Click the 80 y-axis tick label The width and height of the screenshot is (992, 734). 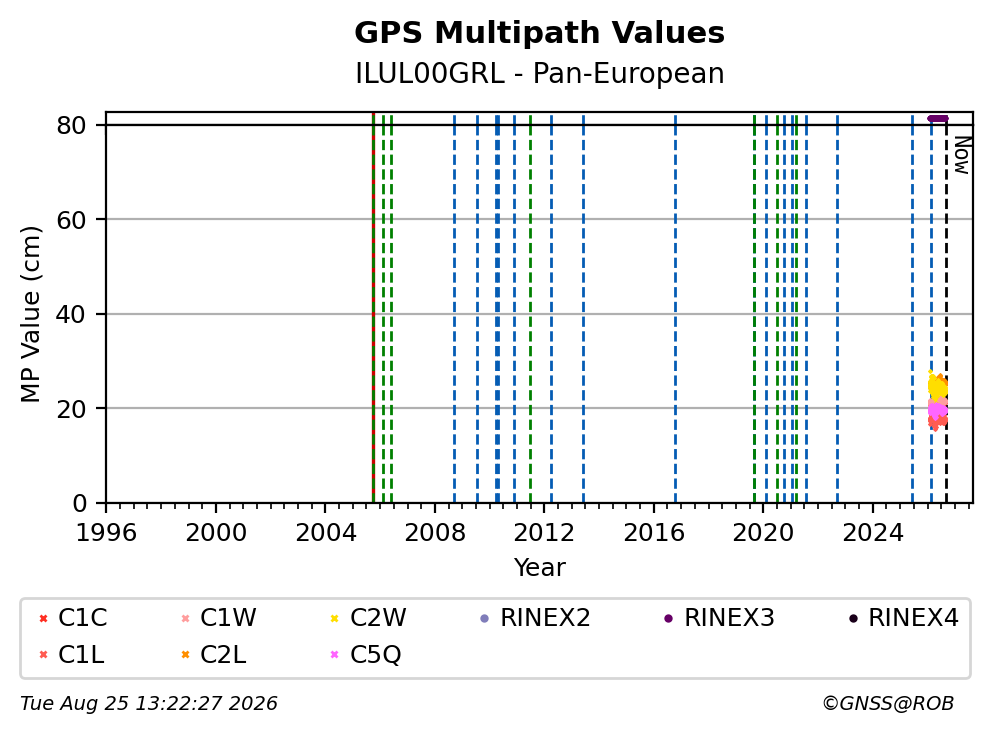click(x=71, y=125)
